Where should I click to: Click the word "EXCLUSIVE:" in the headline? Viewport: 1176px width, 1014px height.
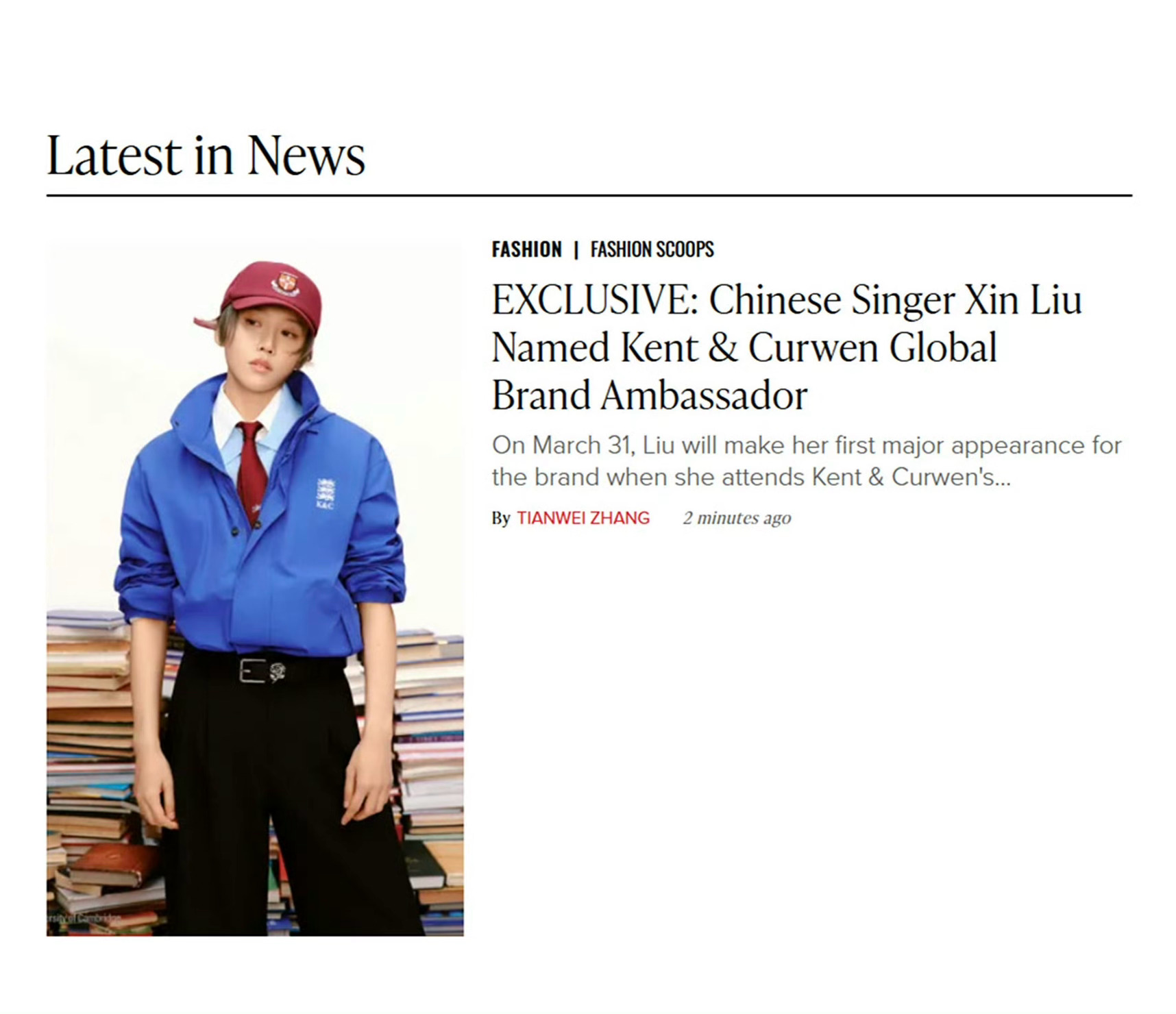[595, 299]
